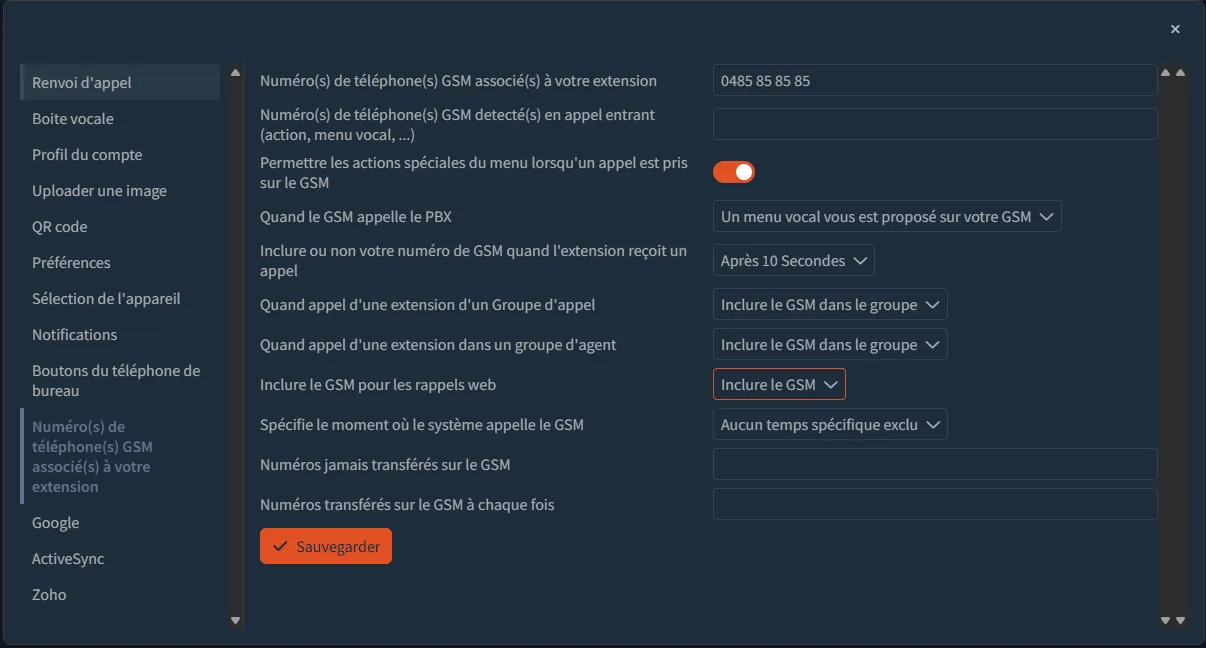Viewport: 1206px width, 648px height.
Task: Expand the 'Un menu vocal vous est proposé' dropdown
Action: click(887, 216)
